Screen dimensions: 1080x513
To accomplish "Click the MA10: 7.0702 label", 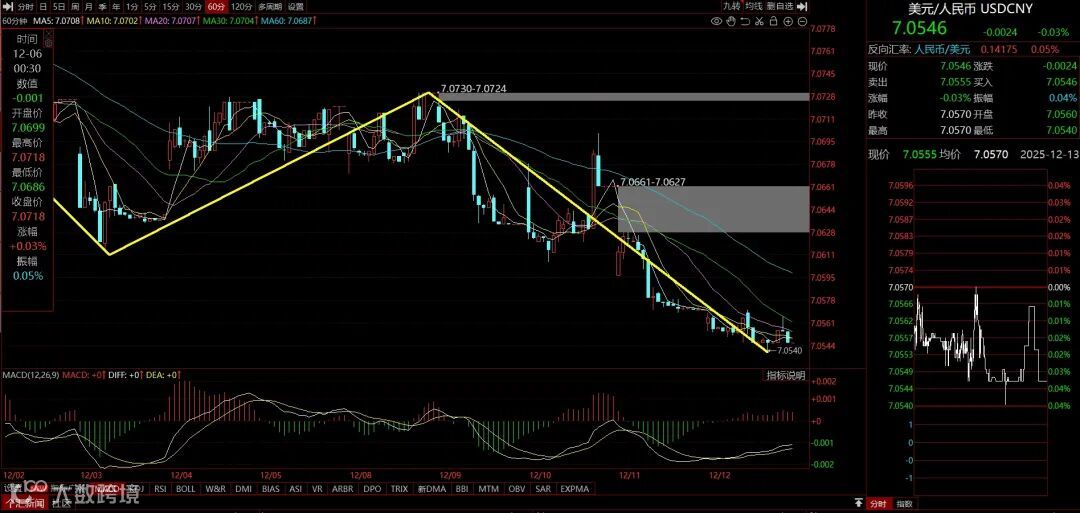I will (112, 21).
